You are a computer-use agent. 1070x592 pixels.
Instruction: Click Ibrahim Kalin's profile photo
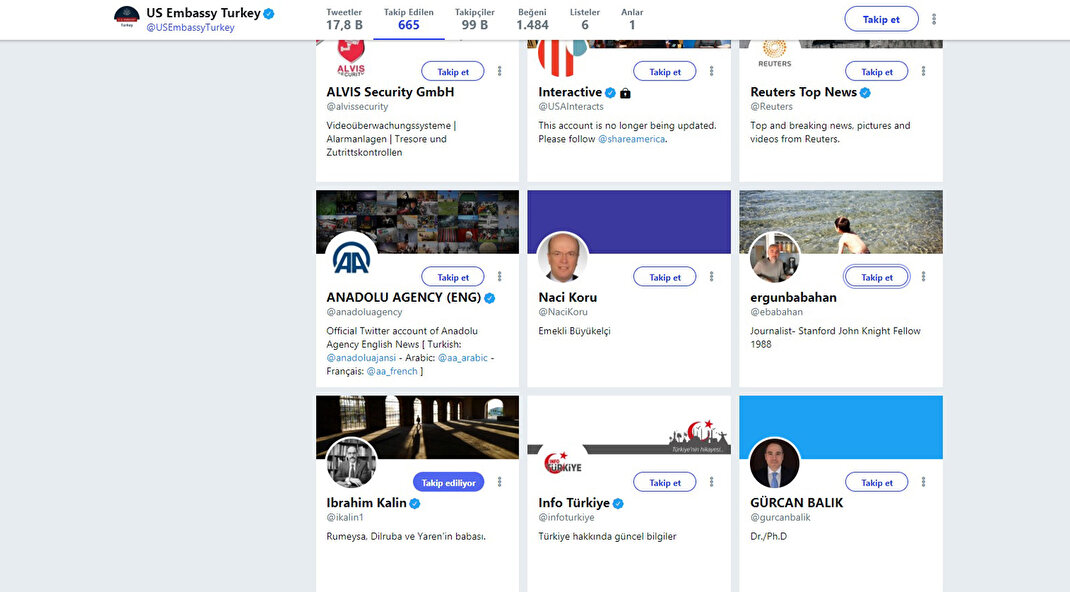click(x=351, y=463)
